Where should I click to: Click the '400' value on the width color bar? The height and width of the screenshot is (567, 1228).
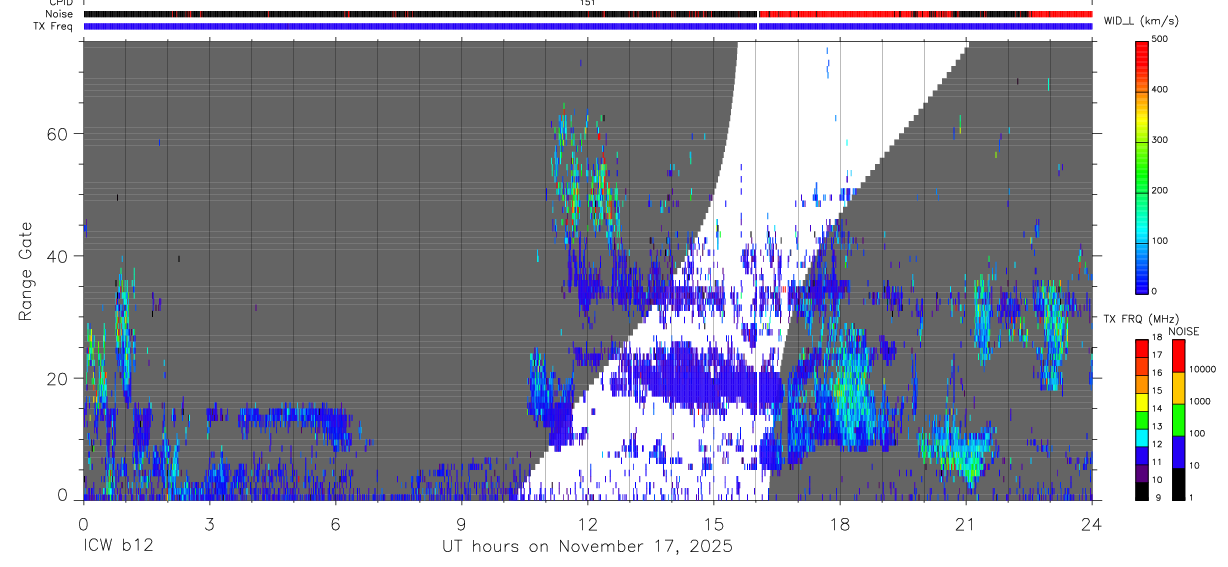click(1159, 89)
